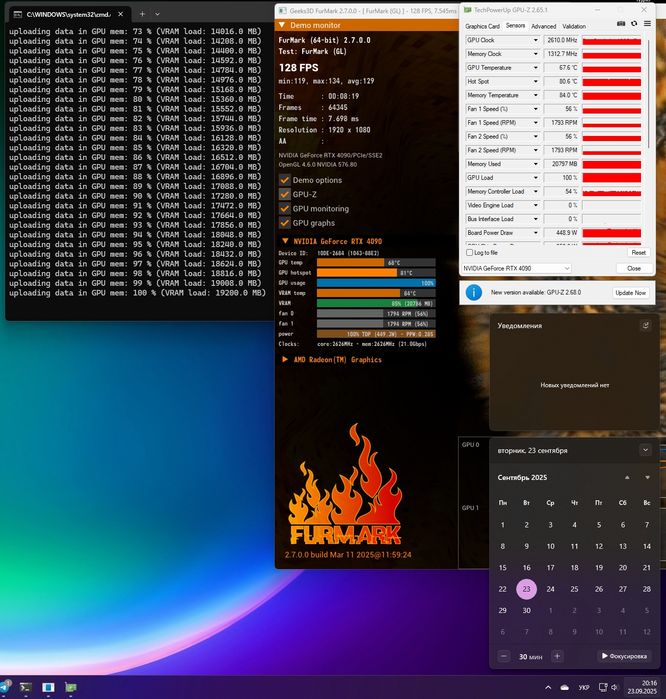Click the Update Now button
This screenshot has width=666, height=699.
[630, 293]
